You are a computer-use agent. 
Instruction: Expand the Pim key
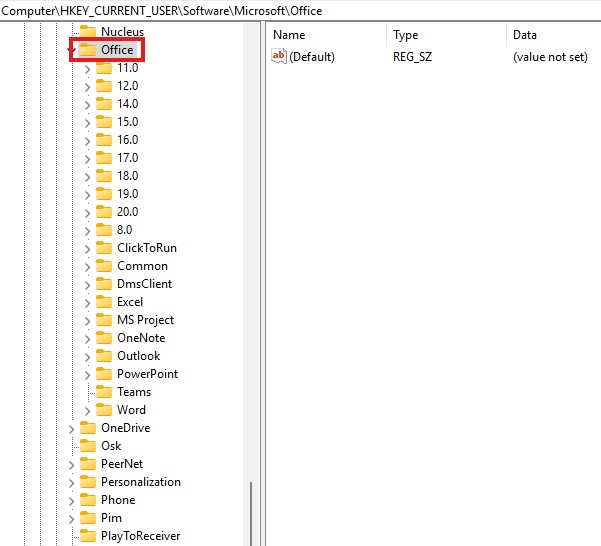pyautogui.click(x=71, y=519)
